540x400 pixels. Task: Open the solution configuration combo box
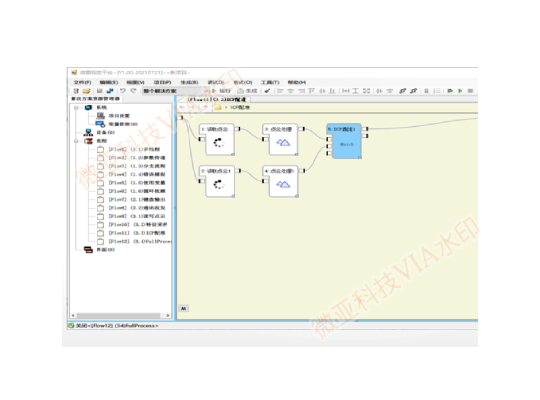click(175, 91)
